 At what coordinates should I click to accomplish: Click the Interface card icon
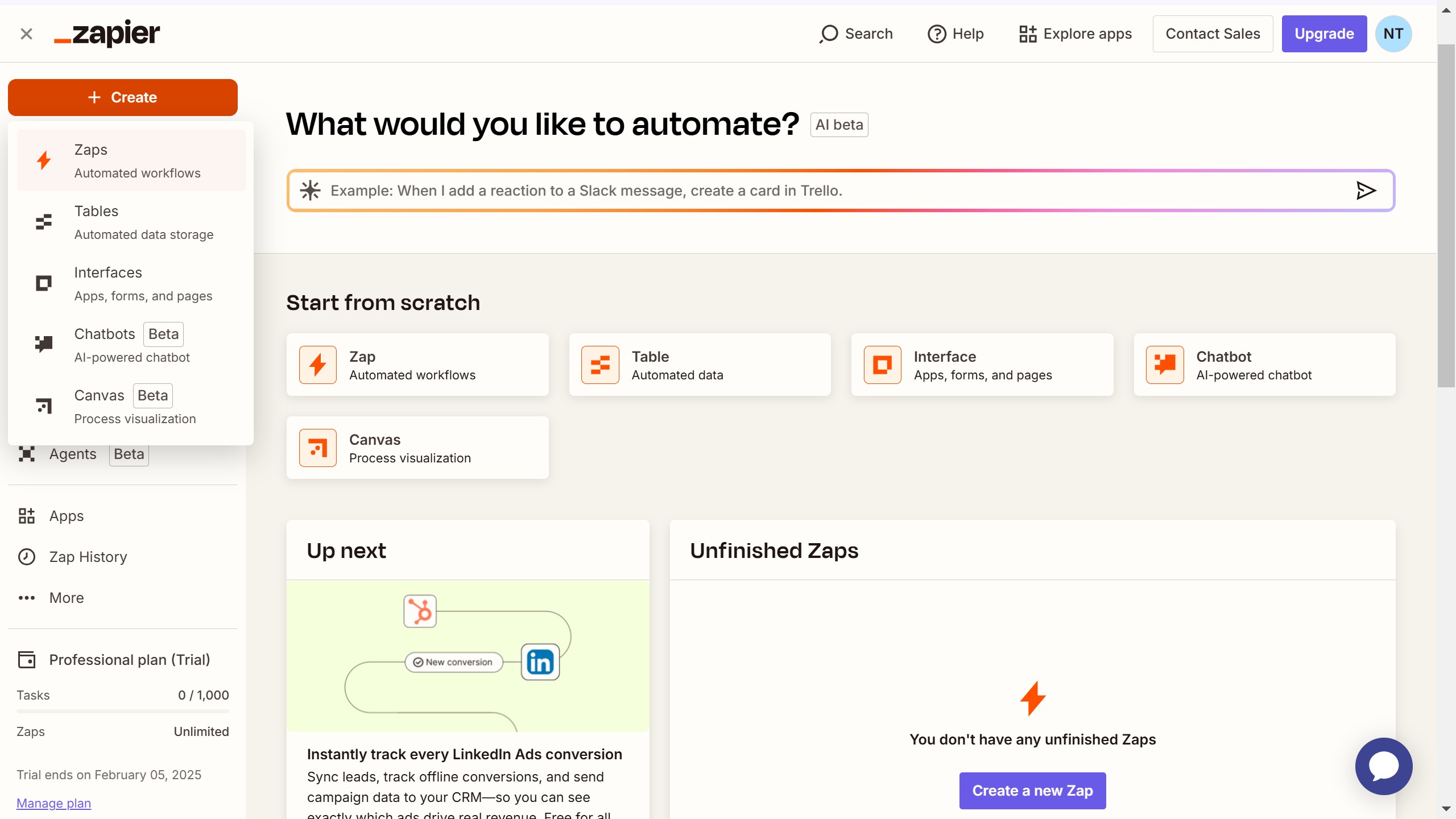[882, 365]
